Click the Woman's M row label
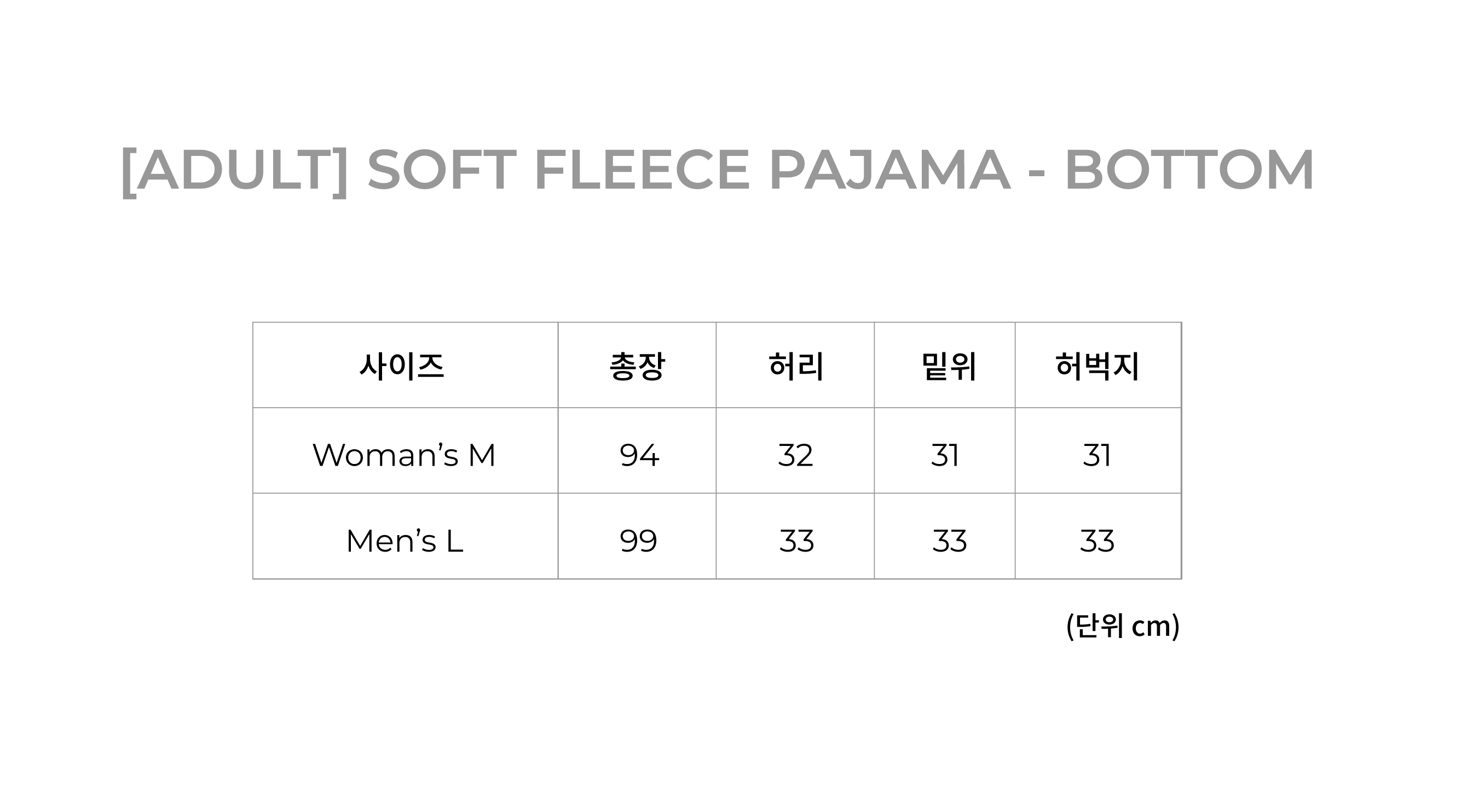 405,455
